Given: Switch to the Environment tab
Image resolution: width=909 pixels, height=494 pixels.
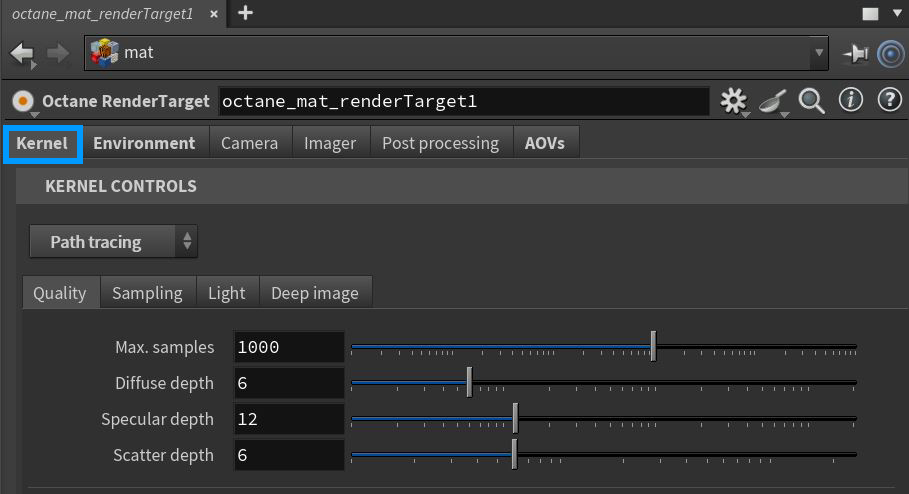Looking at the screenshot, I should click(x=144, y=143).
